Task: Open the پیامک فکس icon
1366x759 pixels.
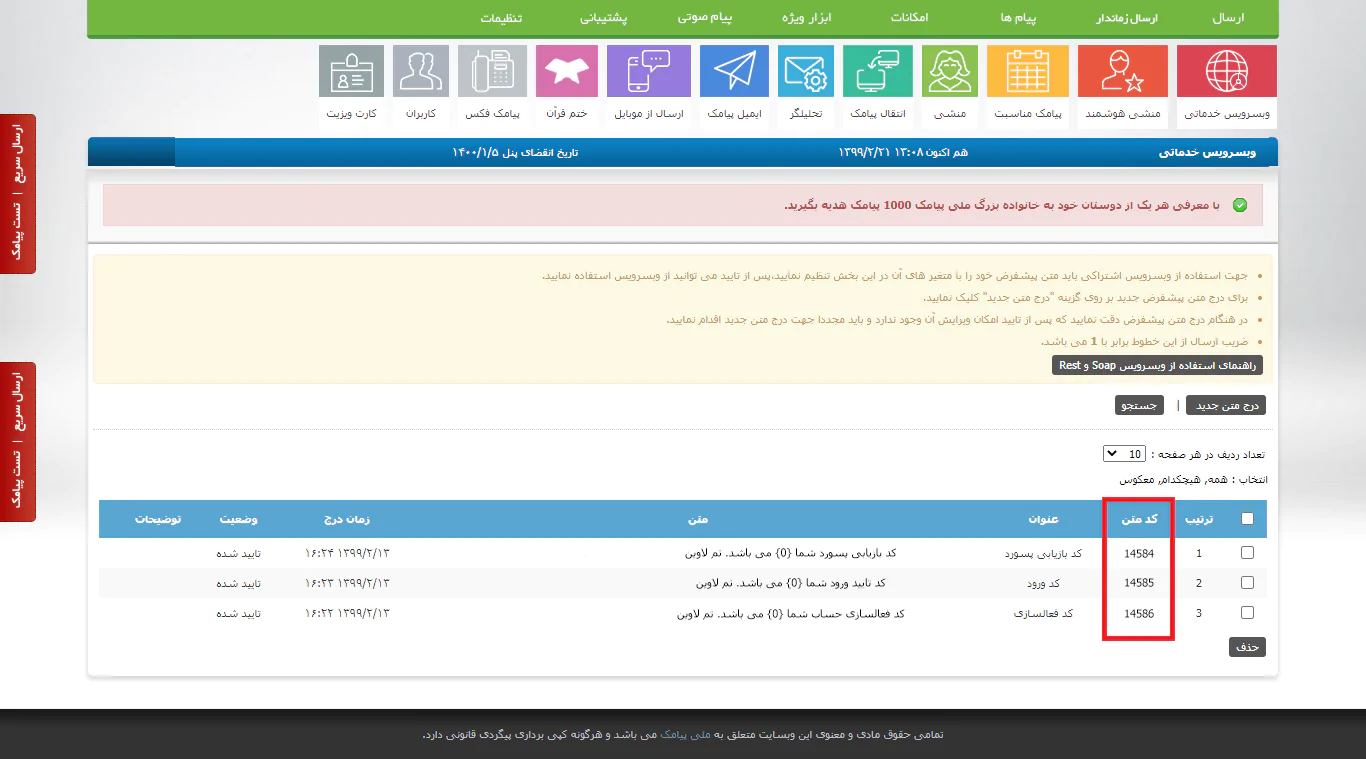Action: click(x=492, y=72)
